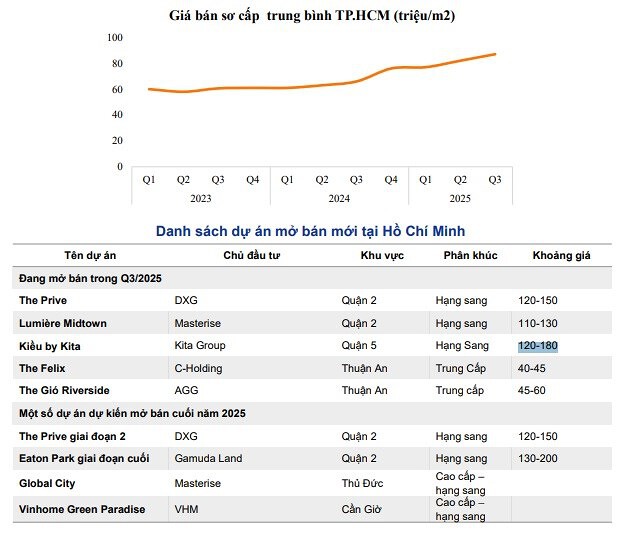Select The Prive project row name
The height and width of the screenshot is (536, 619).
tap(43, 300)
